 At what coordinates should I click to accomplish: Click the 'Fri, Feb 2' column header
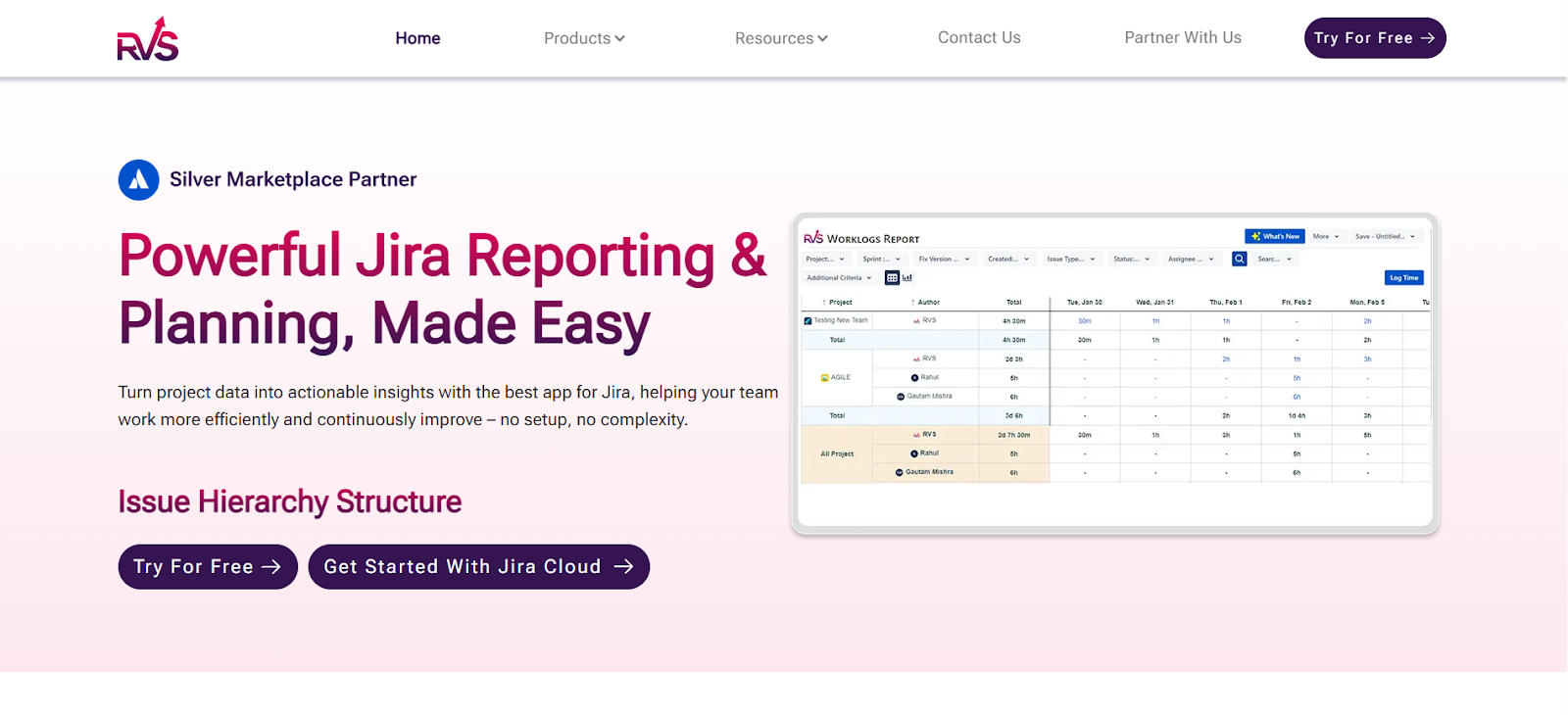coord(1297,302)
